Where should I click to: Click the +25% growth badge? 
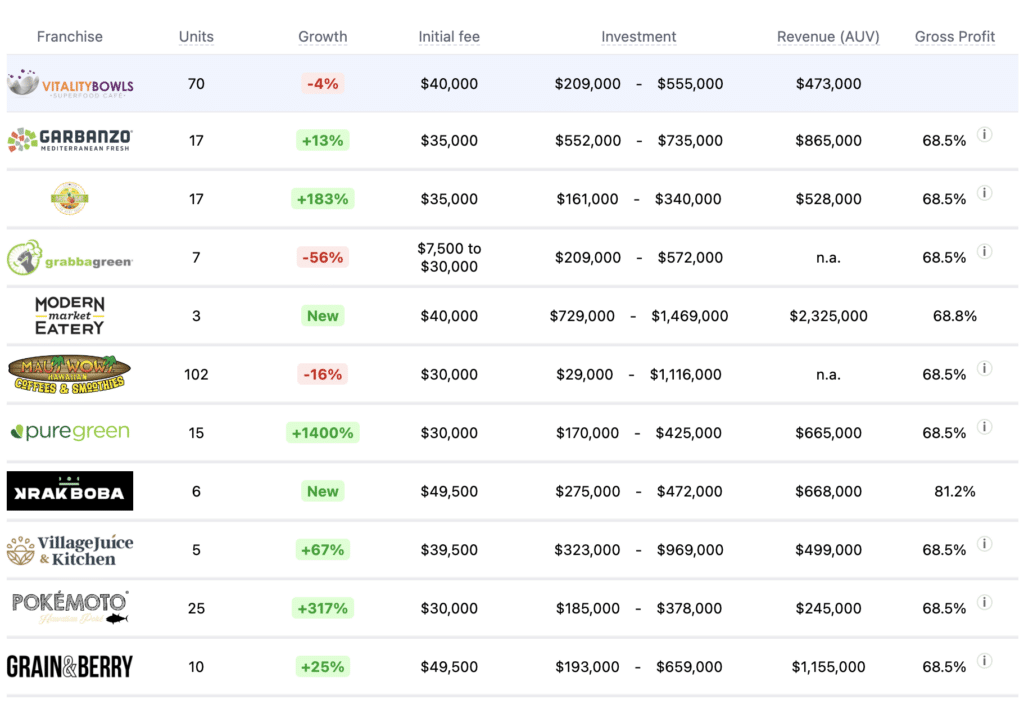323,666
